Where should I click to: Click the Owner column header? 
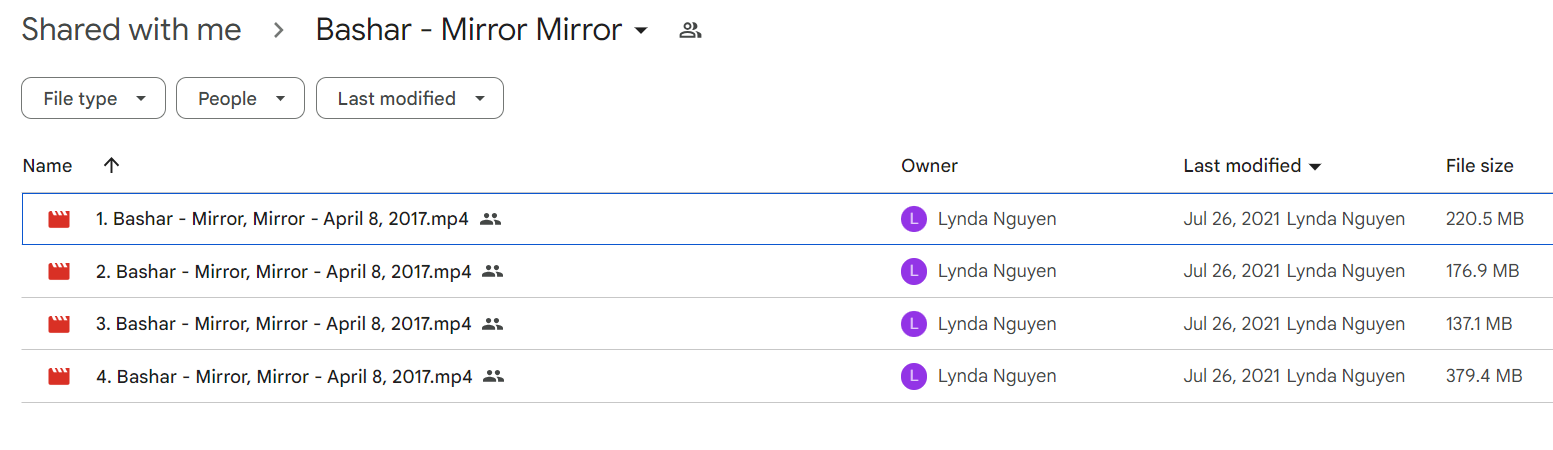(929, 166)
